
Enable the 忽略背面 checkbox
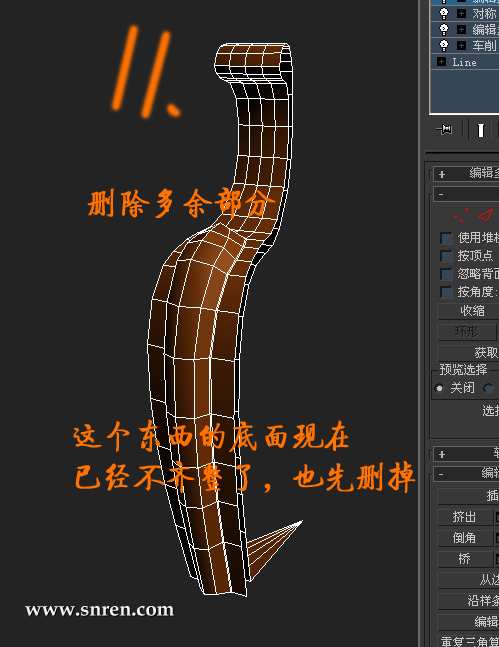(x=445, y=274)
